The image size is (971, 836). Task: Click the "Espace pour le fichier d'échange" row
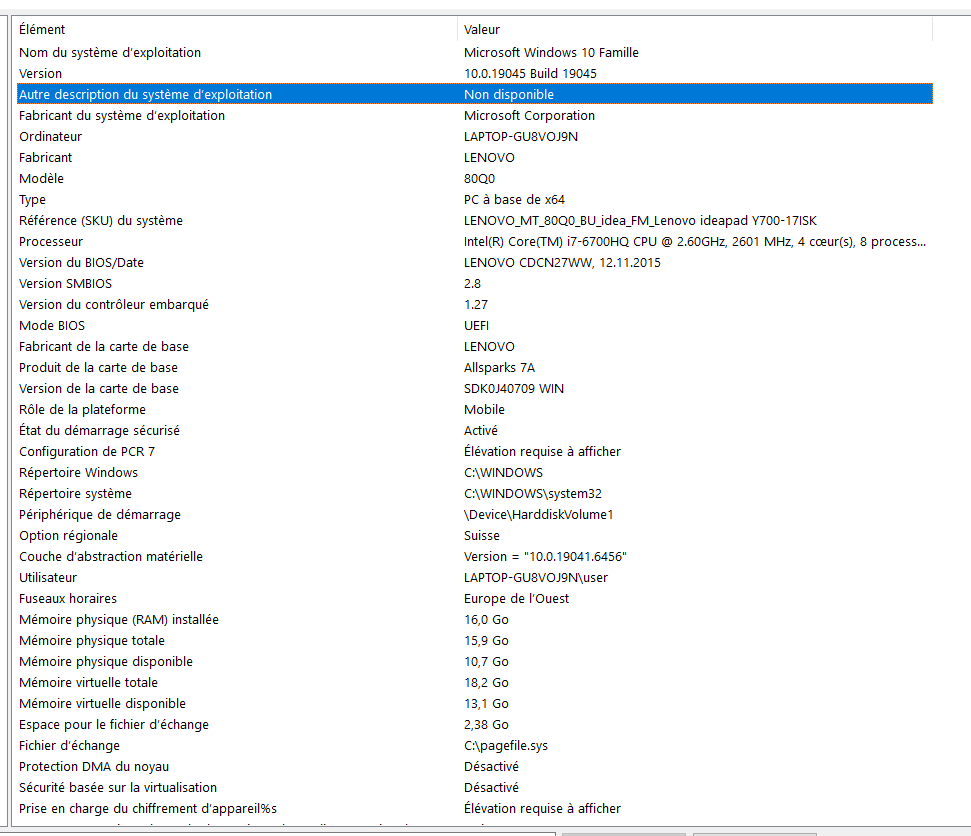(x=474, y=725)
